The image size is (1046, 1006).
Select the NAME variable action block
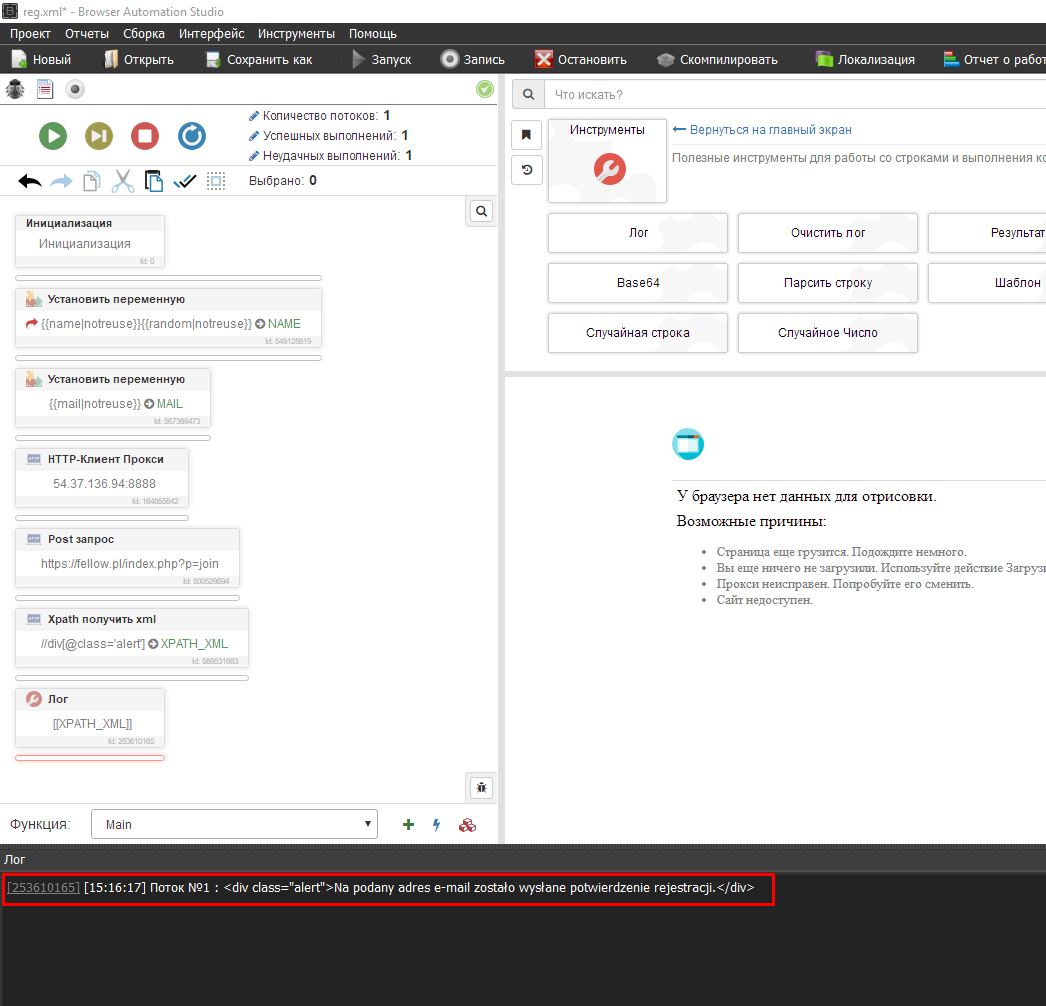point(168,318)
